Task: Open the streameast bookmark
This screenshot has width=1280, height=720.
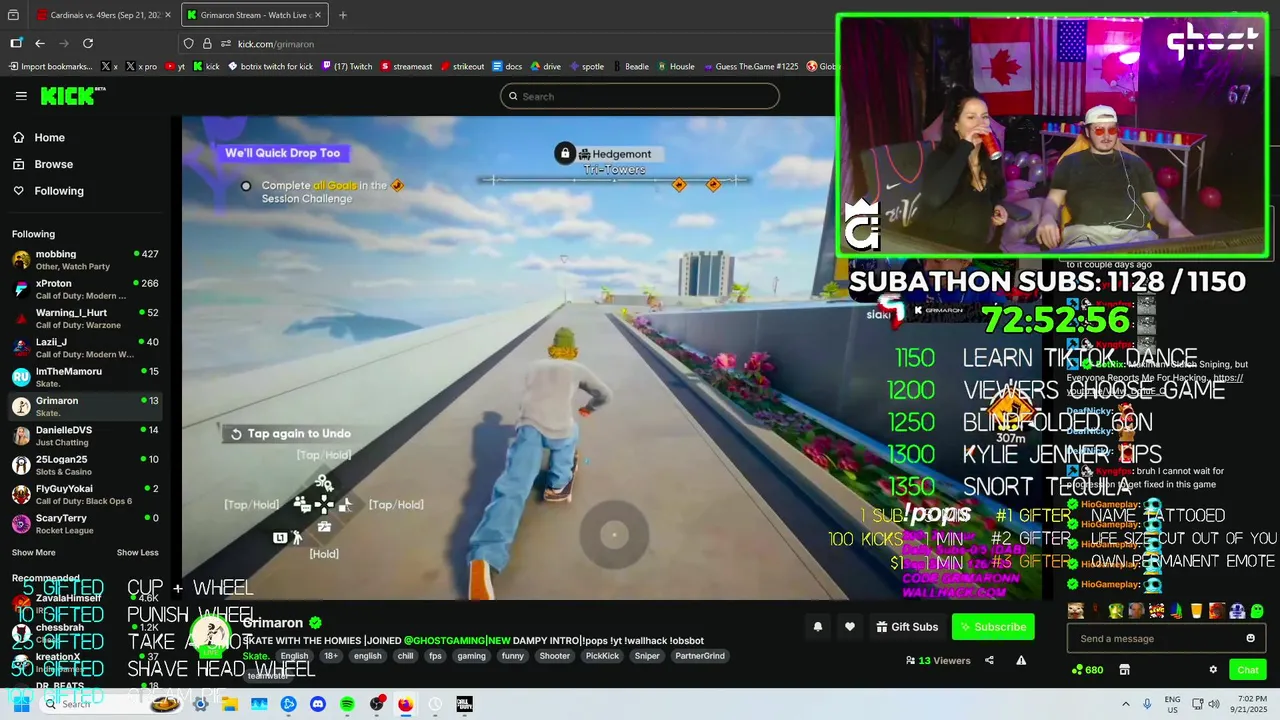Action: click(x=406, y=67)
